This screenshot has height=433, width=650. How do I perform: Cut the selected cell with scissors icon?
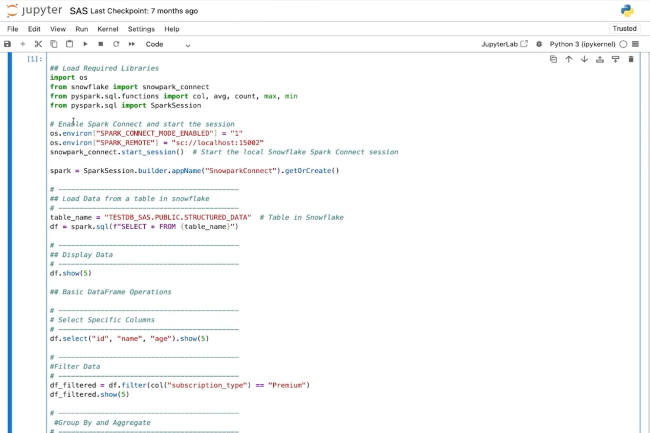point(38,44)
